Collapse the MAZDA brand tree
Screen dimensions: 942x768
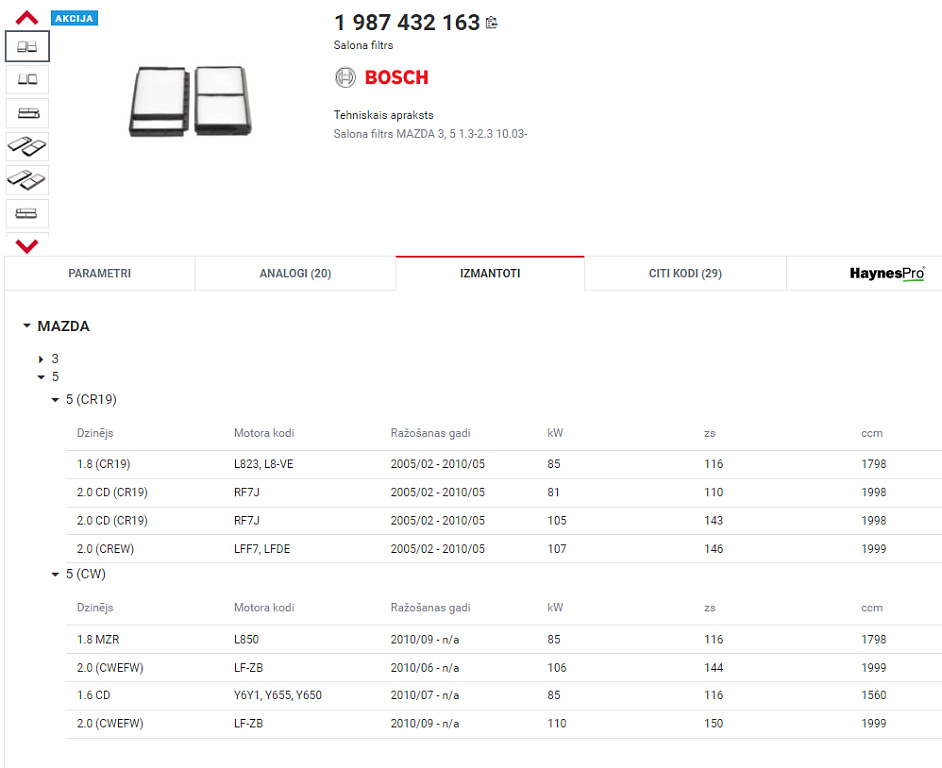point(27,327)
